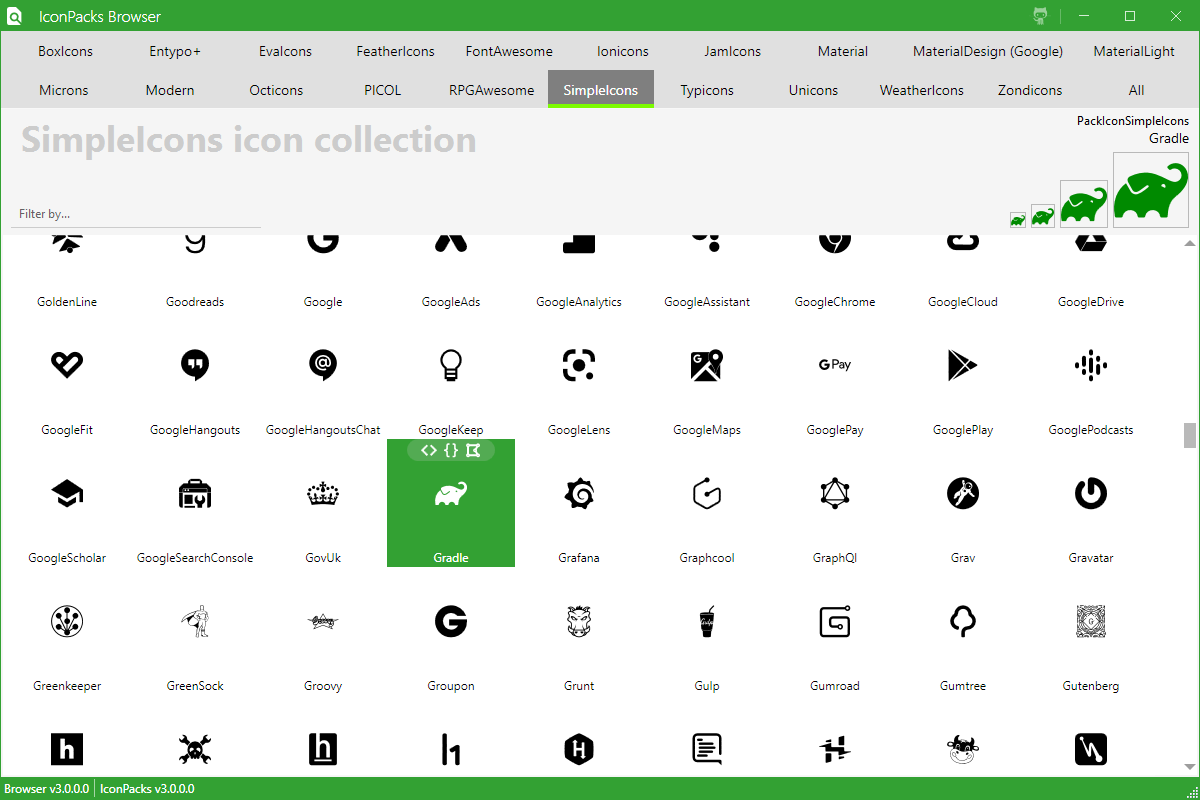This screenshot has width=1200, height=800.
Task: Pick the GoogleKeep lightbulb icon
Action: click(x=451, y=366)
